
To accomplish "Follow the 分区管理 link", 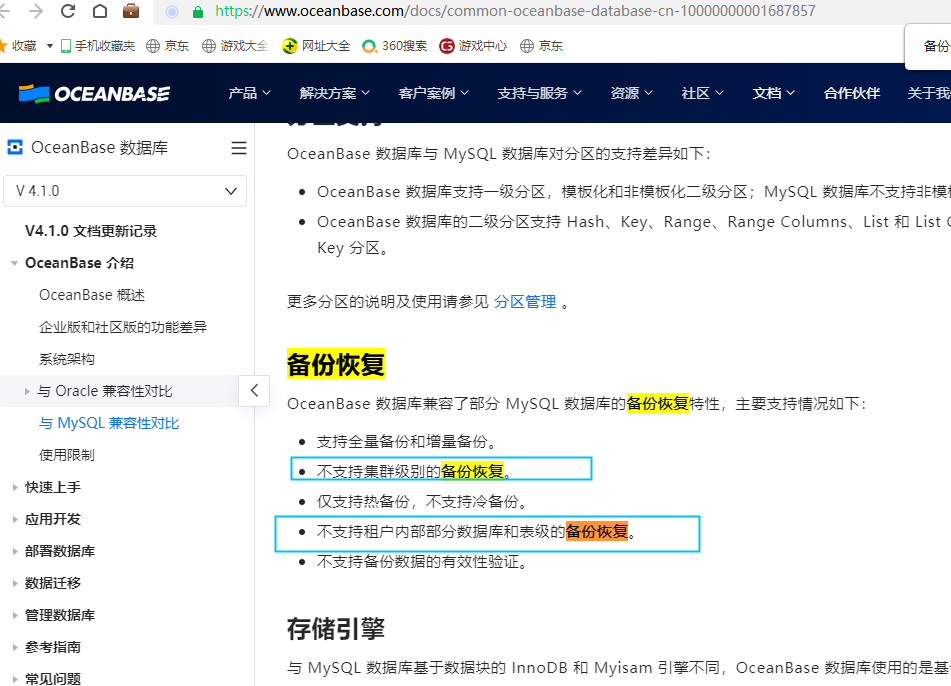I will pyautogui.click(x=525, y=301).
